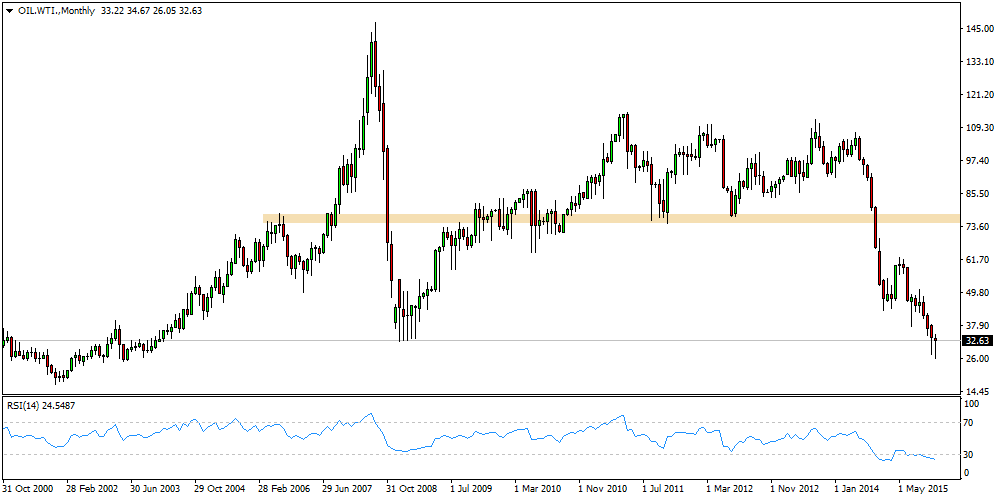Image resolution: width=1000 pixels, height=500 pixels.
Task: Click the RSI 100 scale label
Action: tap(970, 403)
